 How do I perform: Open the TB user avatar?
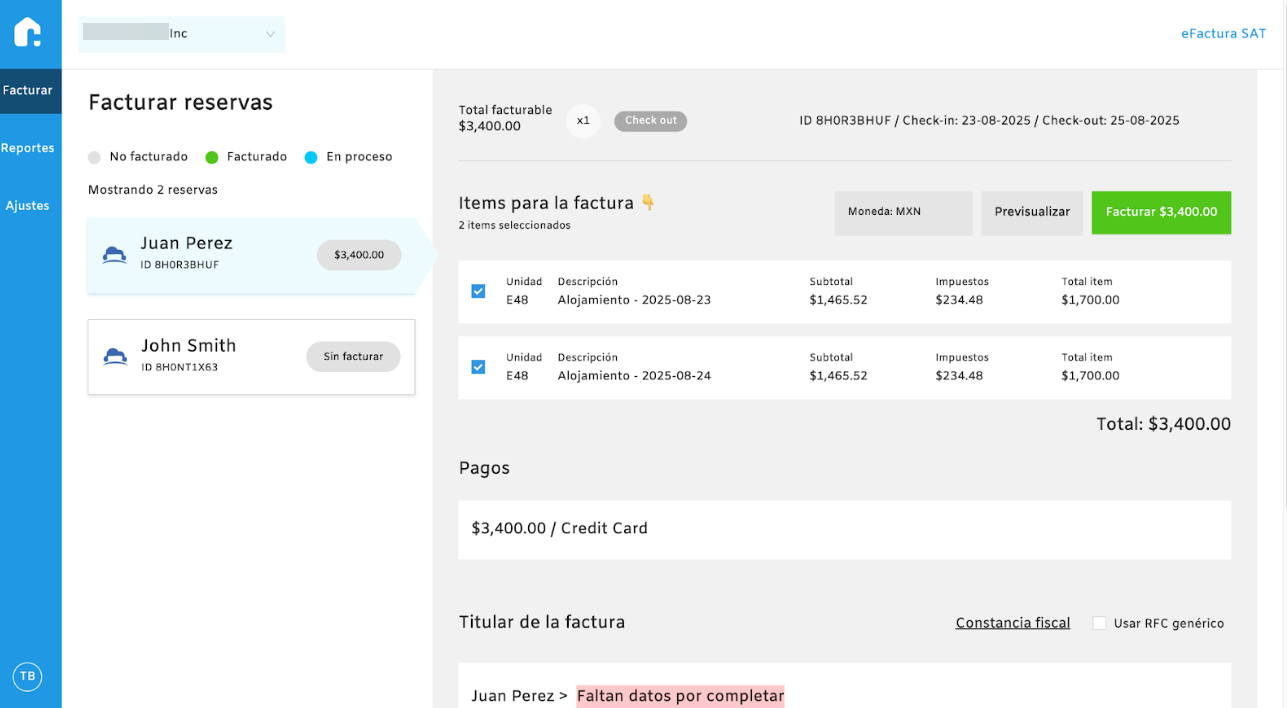[27, 676]
